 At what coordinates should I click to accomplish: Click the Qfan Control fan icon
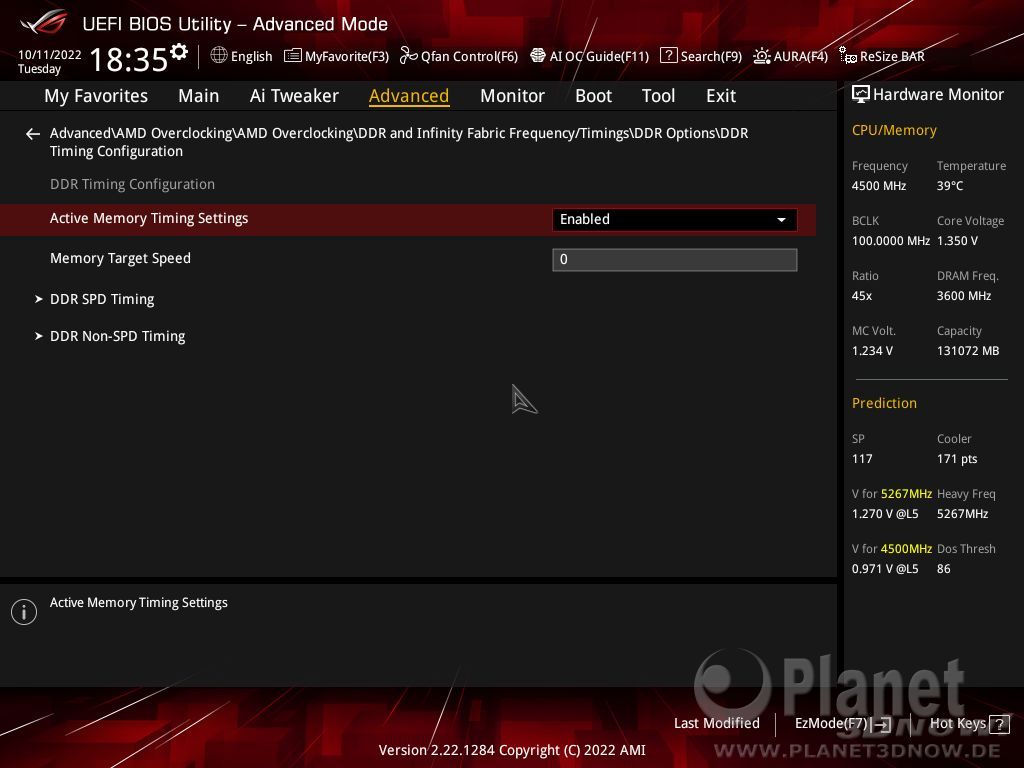coord(408,56)
